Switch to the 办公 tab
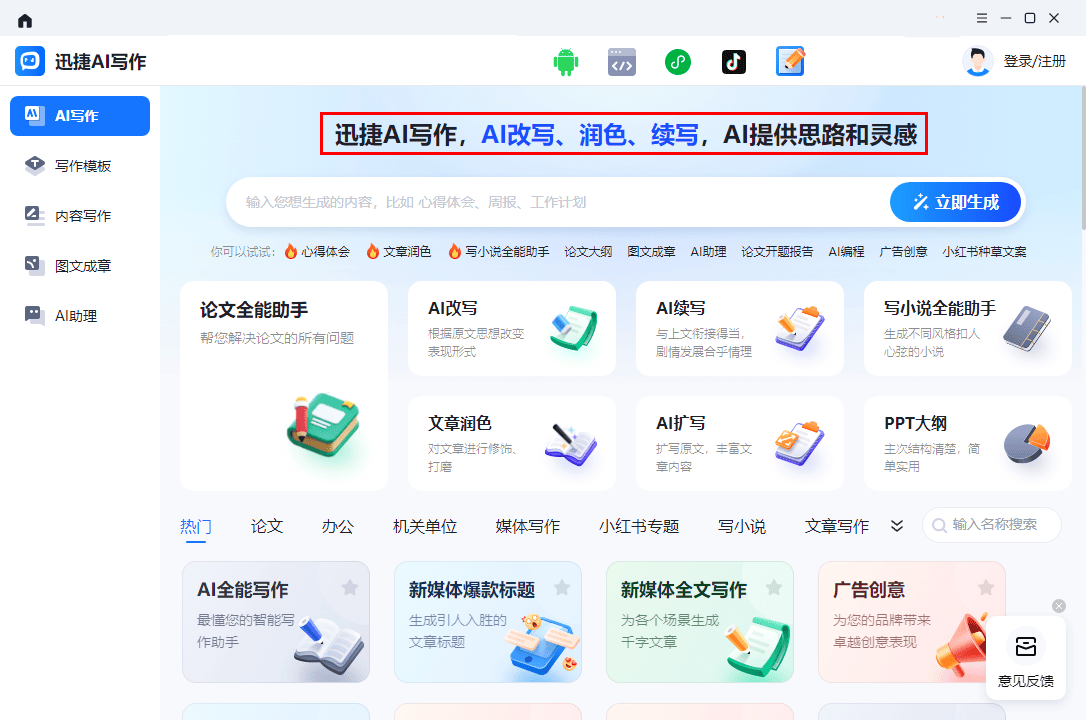The width and height of the screenshot is (1086, 720). 338,527
